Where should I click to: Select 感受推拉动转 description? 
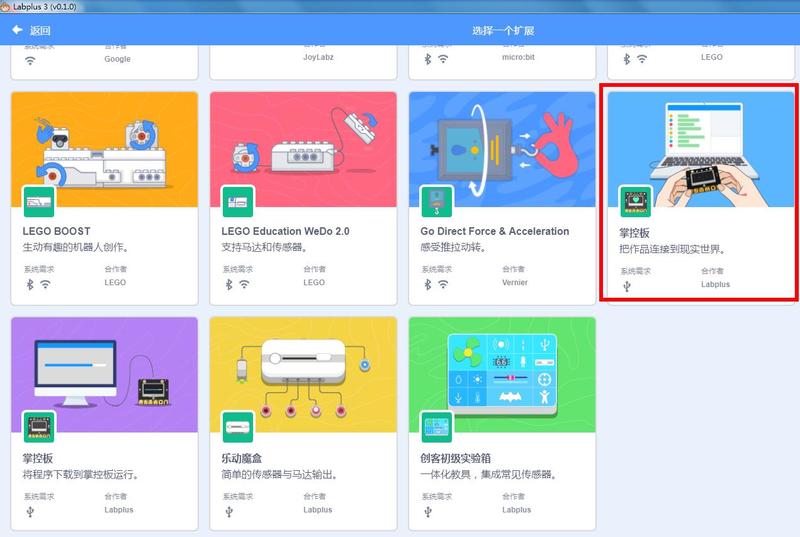point(453,247)
